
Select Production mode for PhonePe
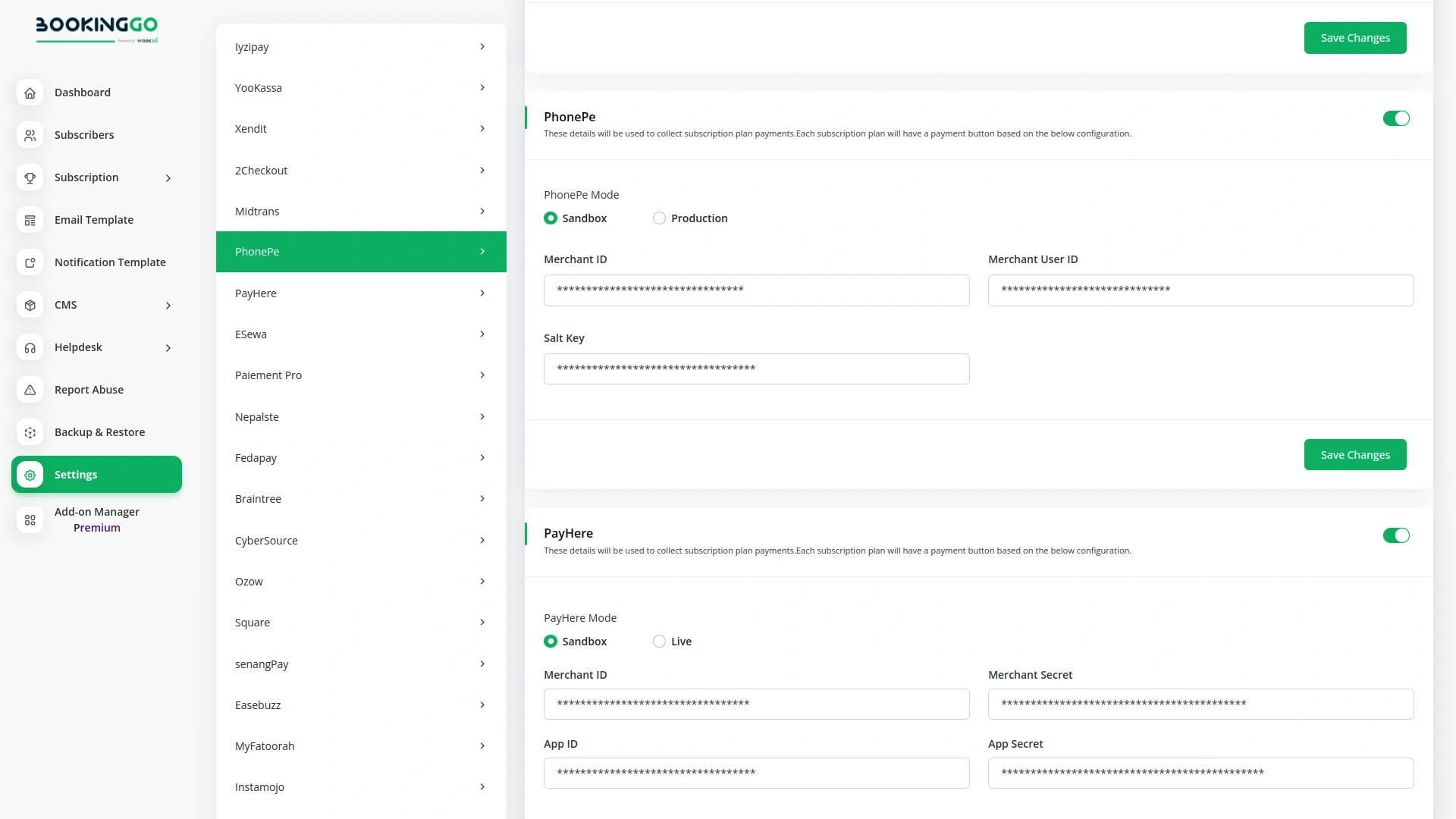pos(659,218)
